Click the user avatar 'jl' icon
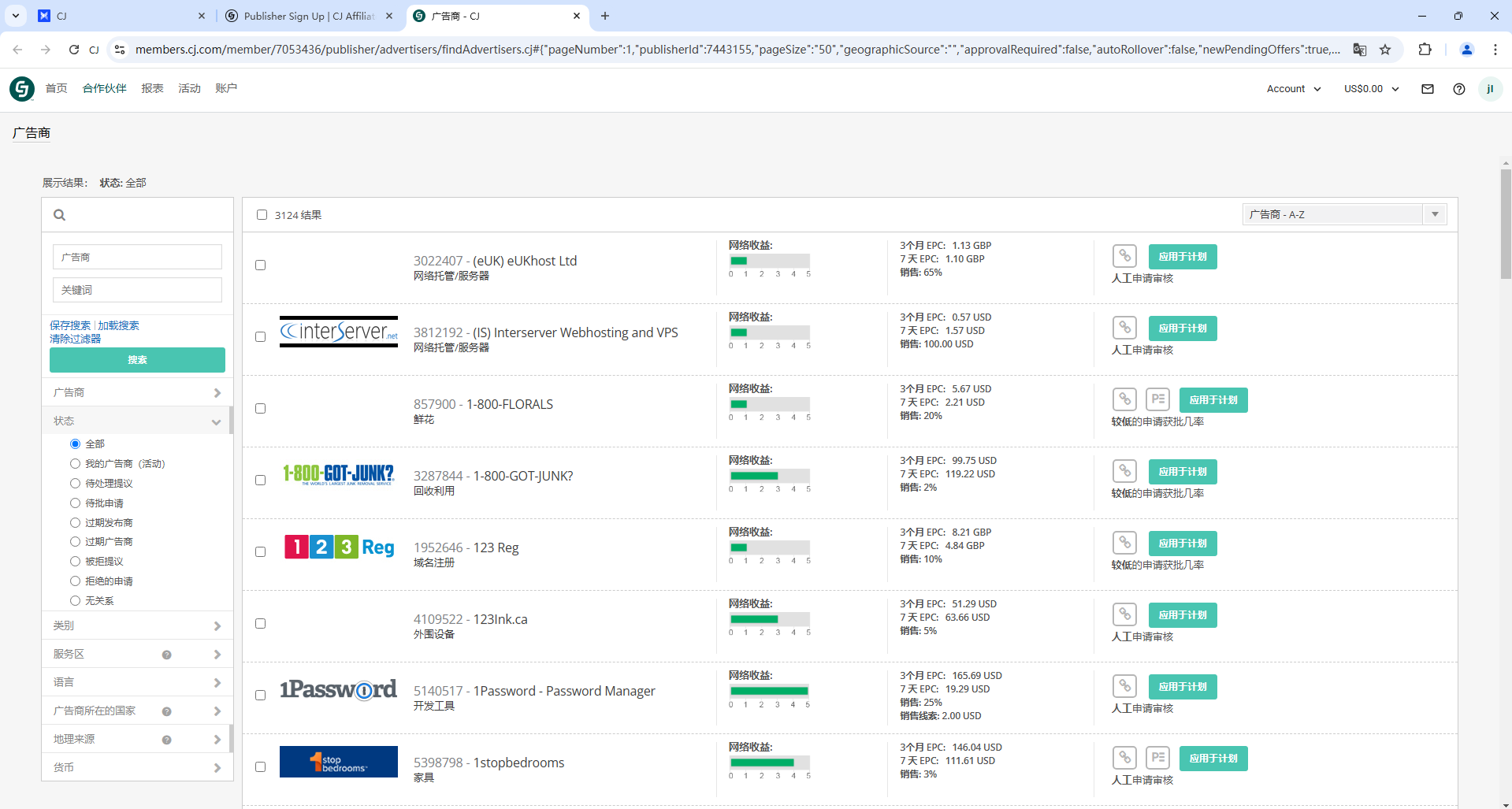Screen dimensions: 1512x809 [1489, 89]
